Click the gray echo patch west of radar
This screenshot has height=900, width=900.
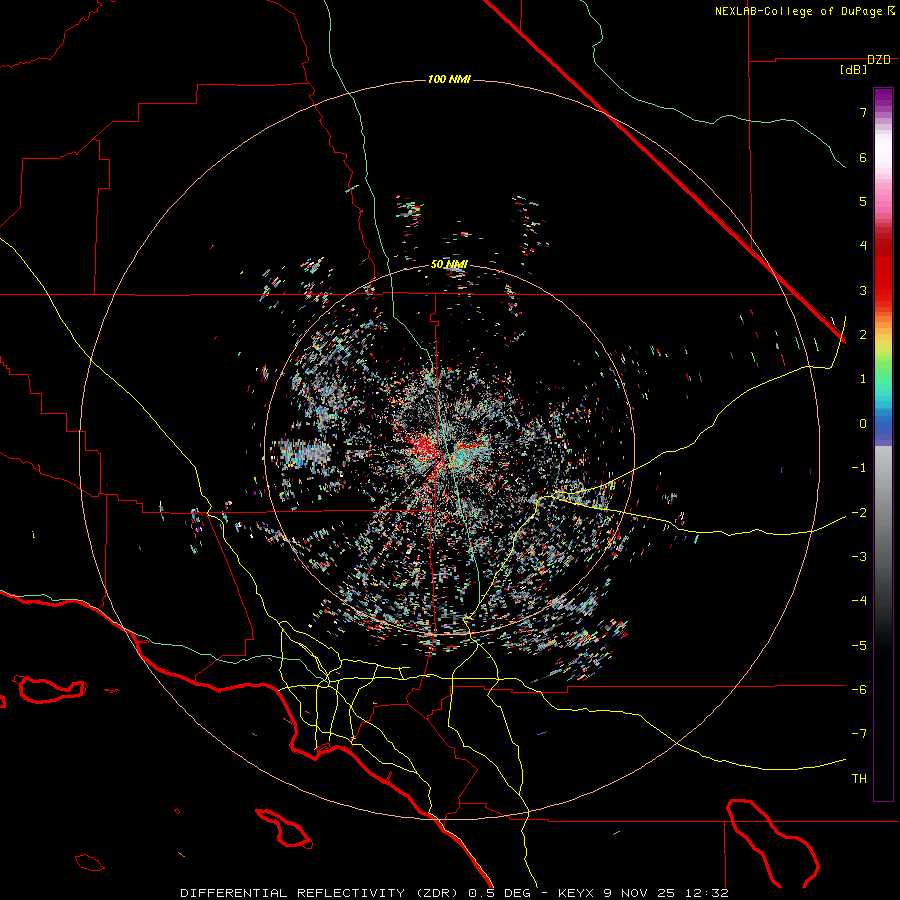[x=302, y=452]
